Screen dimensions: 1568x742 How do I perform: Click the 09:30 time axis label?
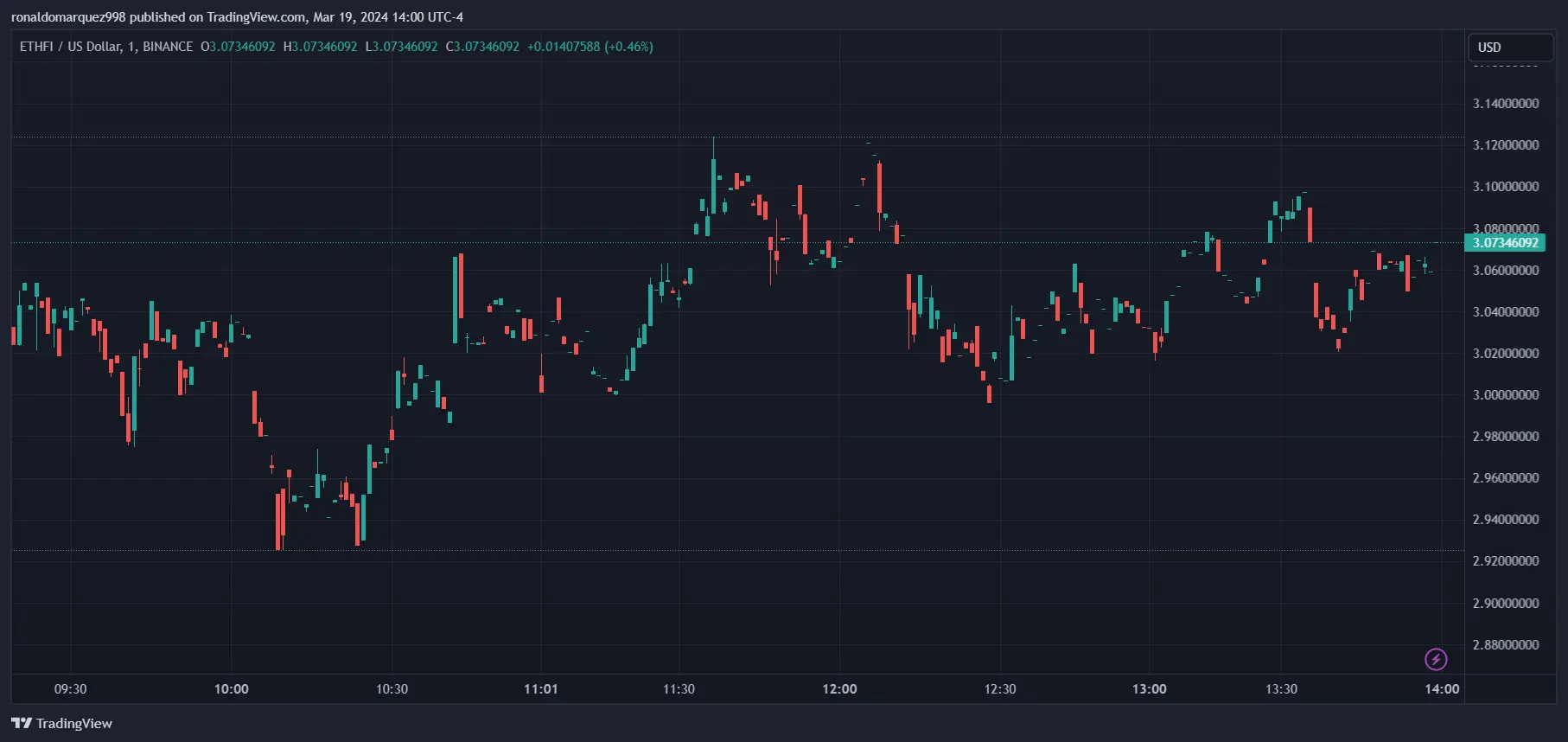[x=71, y=689]
